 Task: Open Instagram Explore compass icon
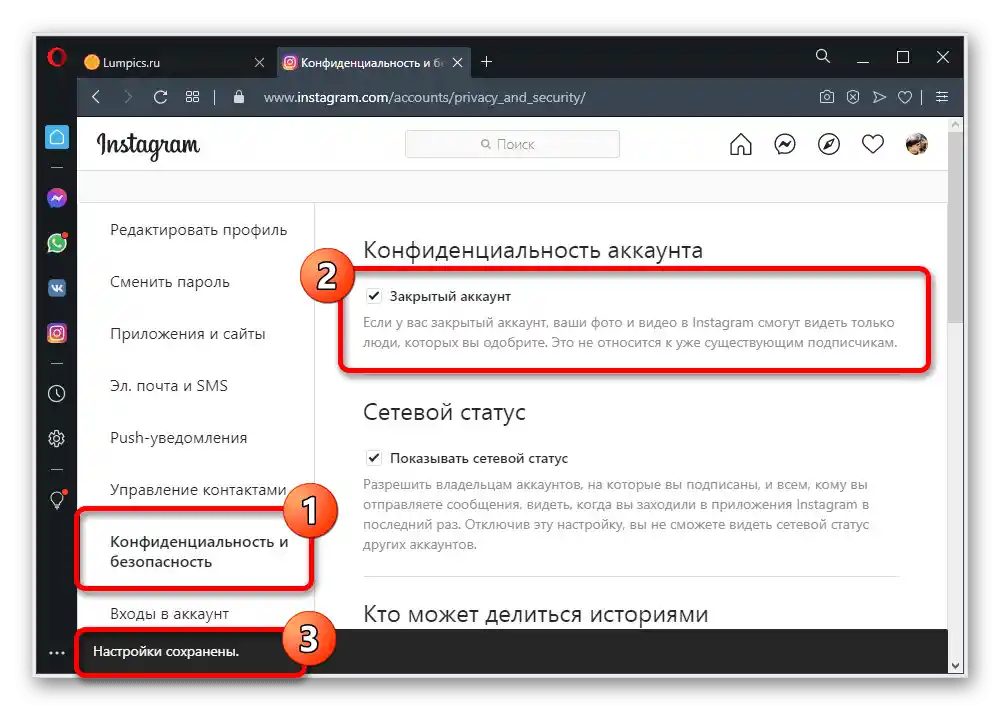pyautogui.click(x=828, y=144)
